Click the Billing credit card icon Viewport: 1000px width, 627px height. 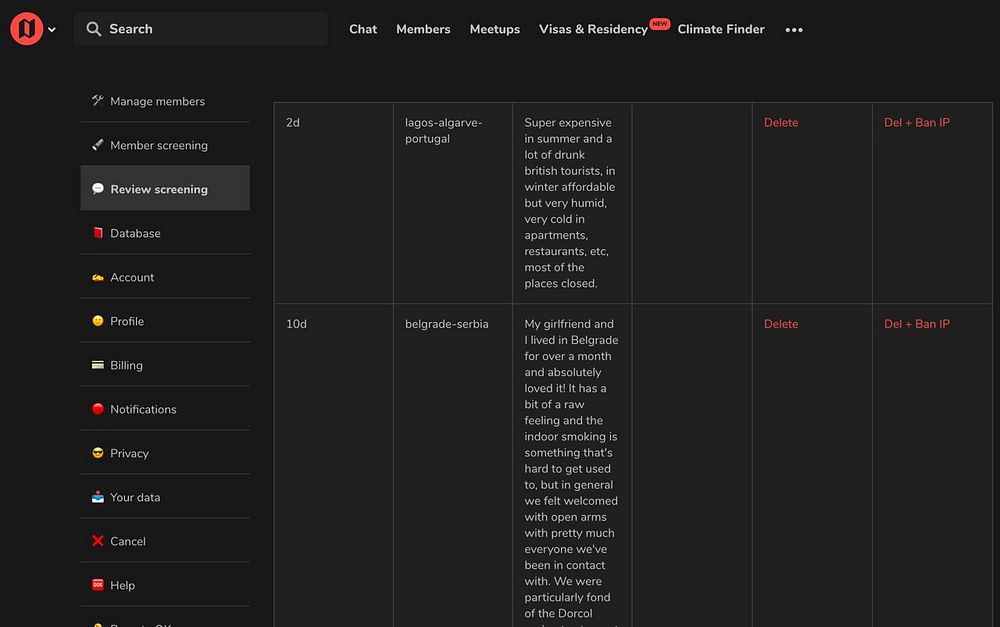click(98, 365)
